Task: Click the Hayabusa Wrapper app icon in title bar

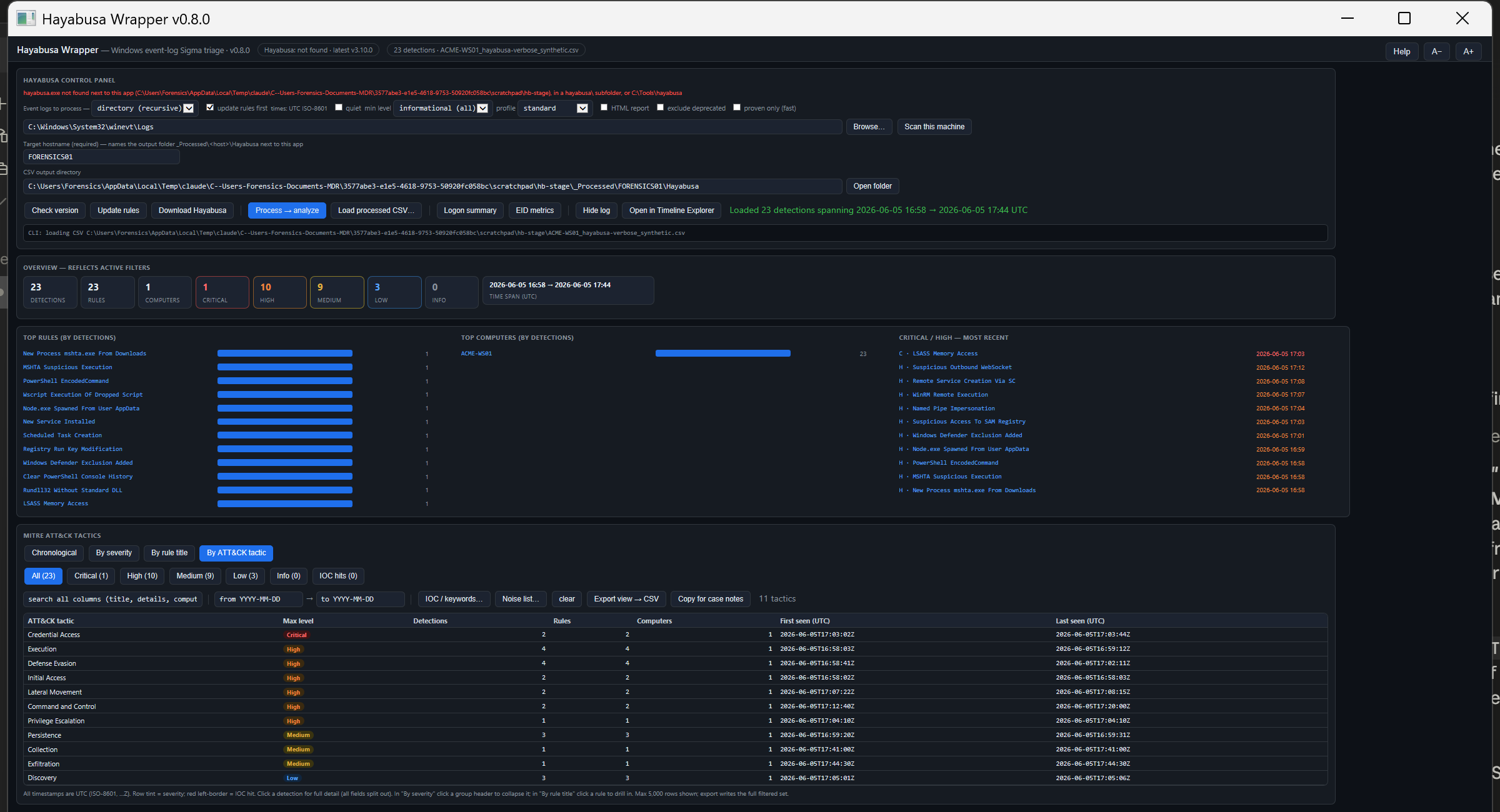Action: click(x=26, y=18)
